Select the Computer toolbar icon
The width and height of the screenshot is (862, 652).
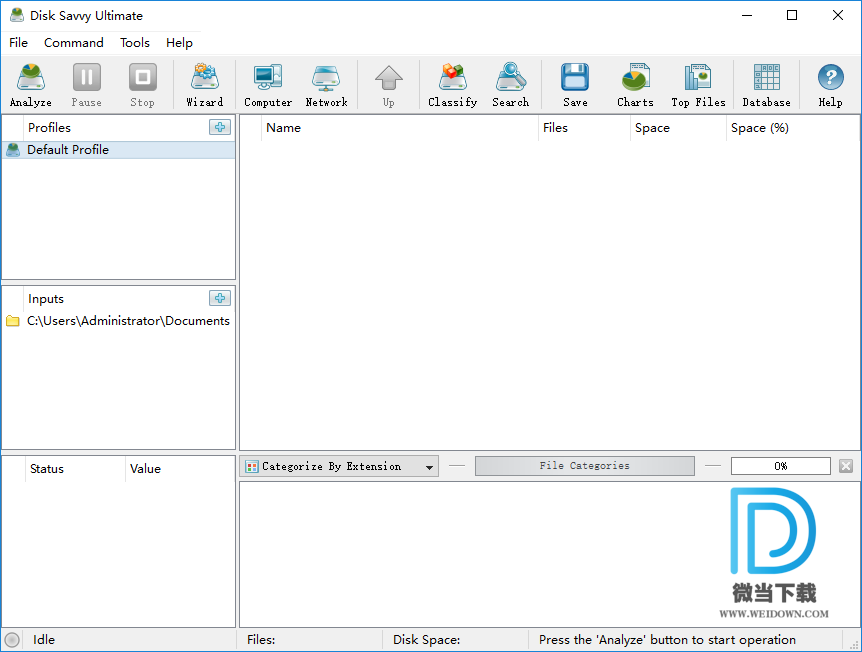[x=268, y=85]
